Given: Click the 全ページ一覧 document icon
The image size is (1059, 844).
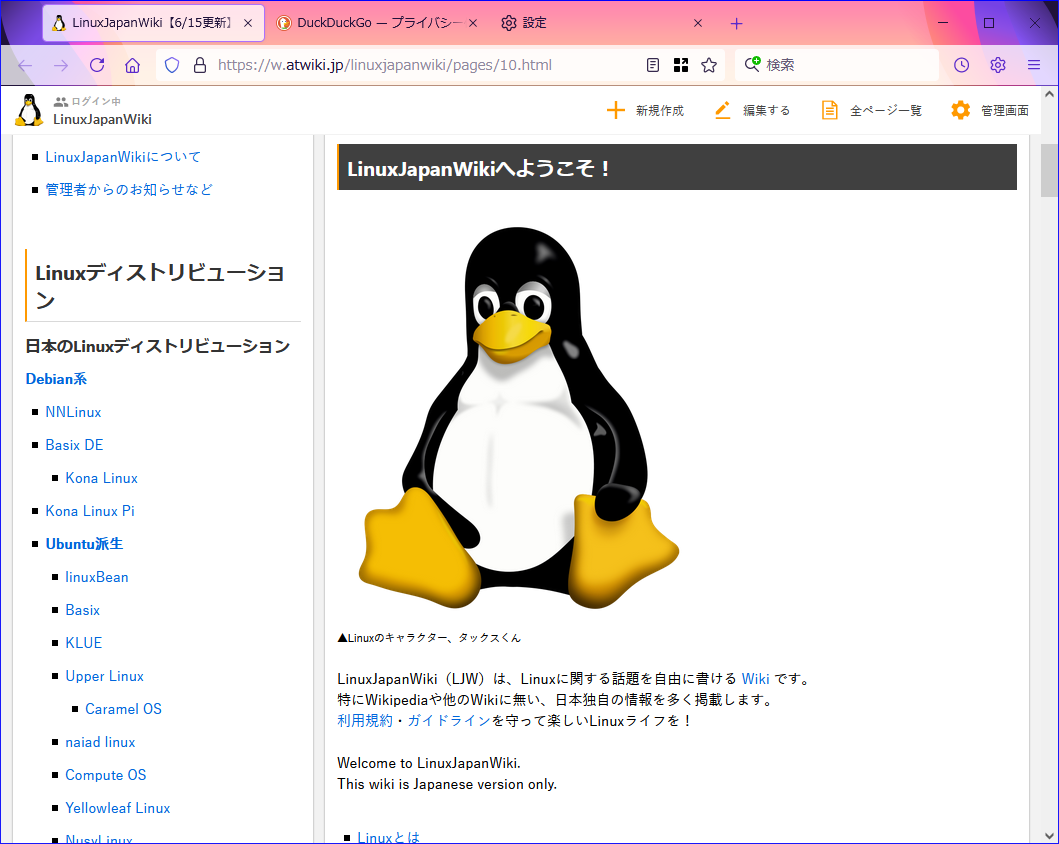Looking at the screenshot, I should tap(829, 110).
